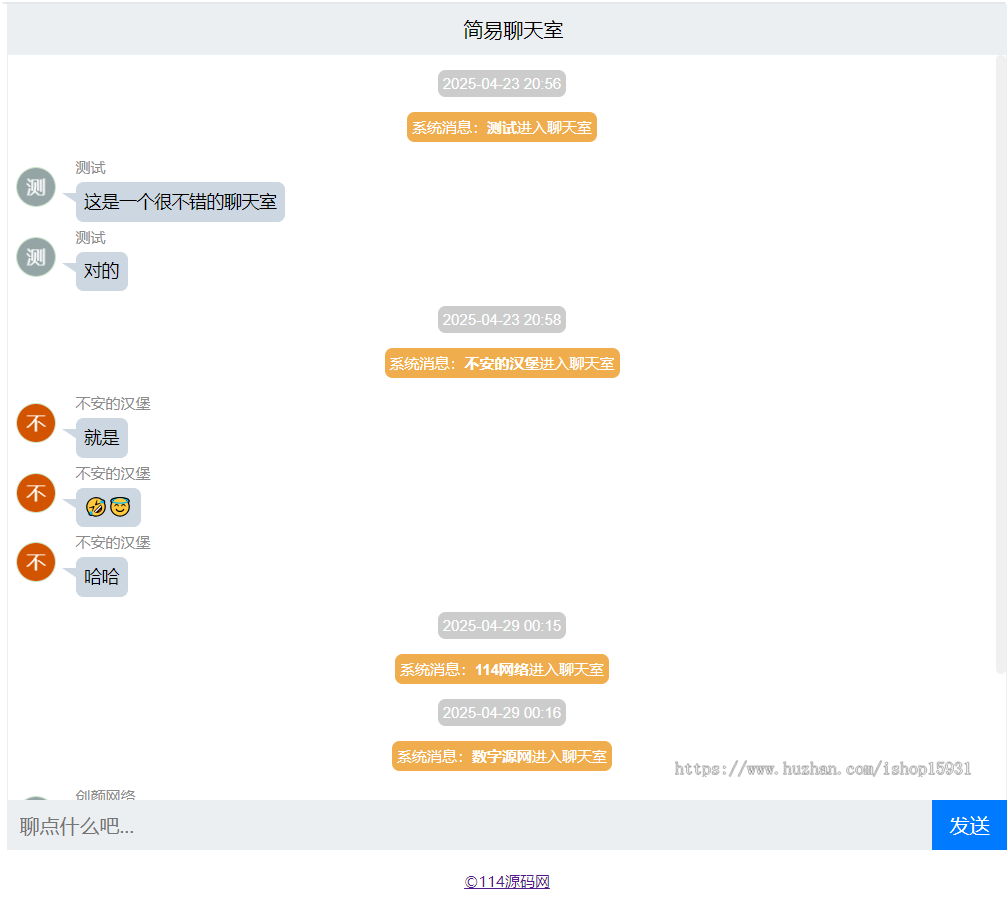This screenshot has height=904, width=1008.
Task: Click the halo smiley emoji in the bubble
Action: coord(120,507)
